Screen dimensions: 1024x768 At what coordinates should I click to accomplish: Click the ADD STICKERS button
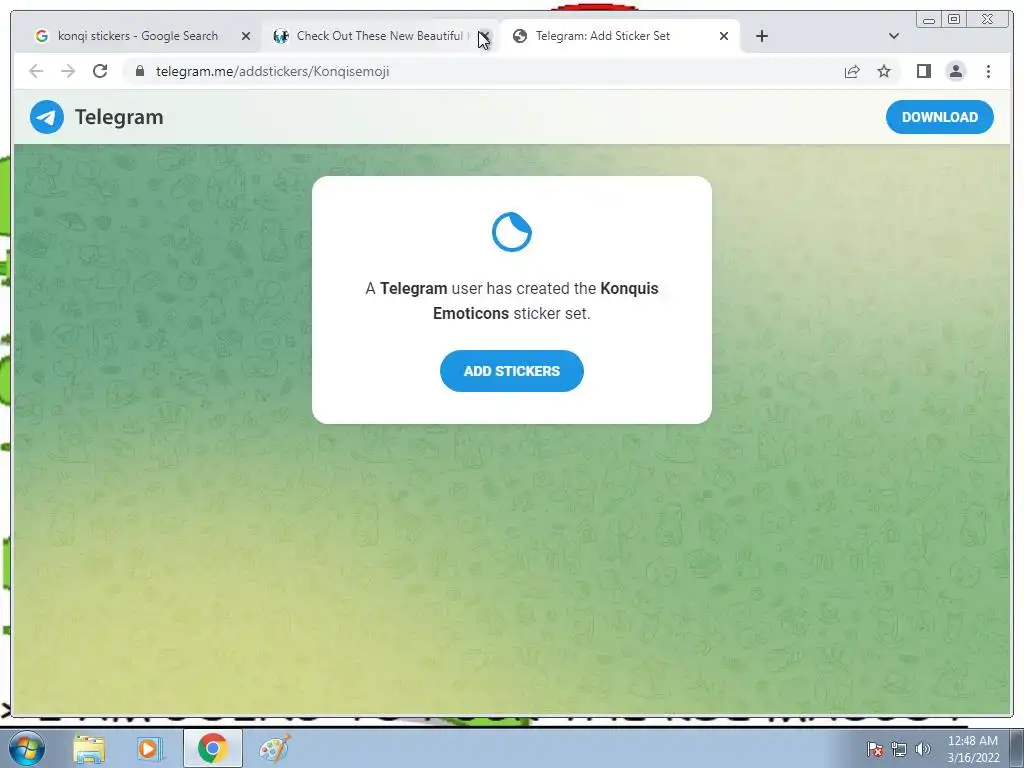click(511, 371)
